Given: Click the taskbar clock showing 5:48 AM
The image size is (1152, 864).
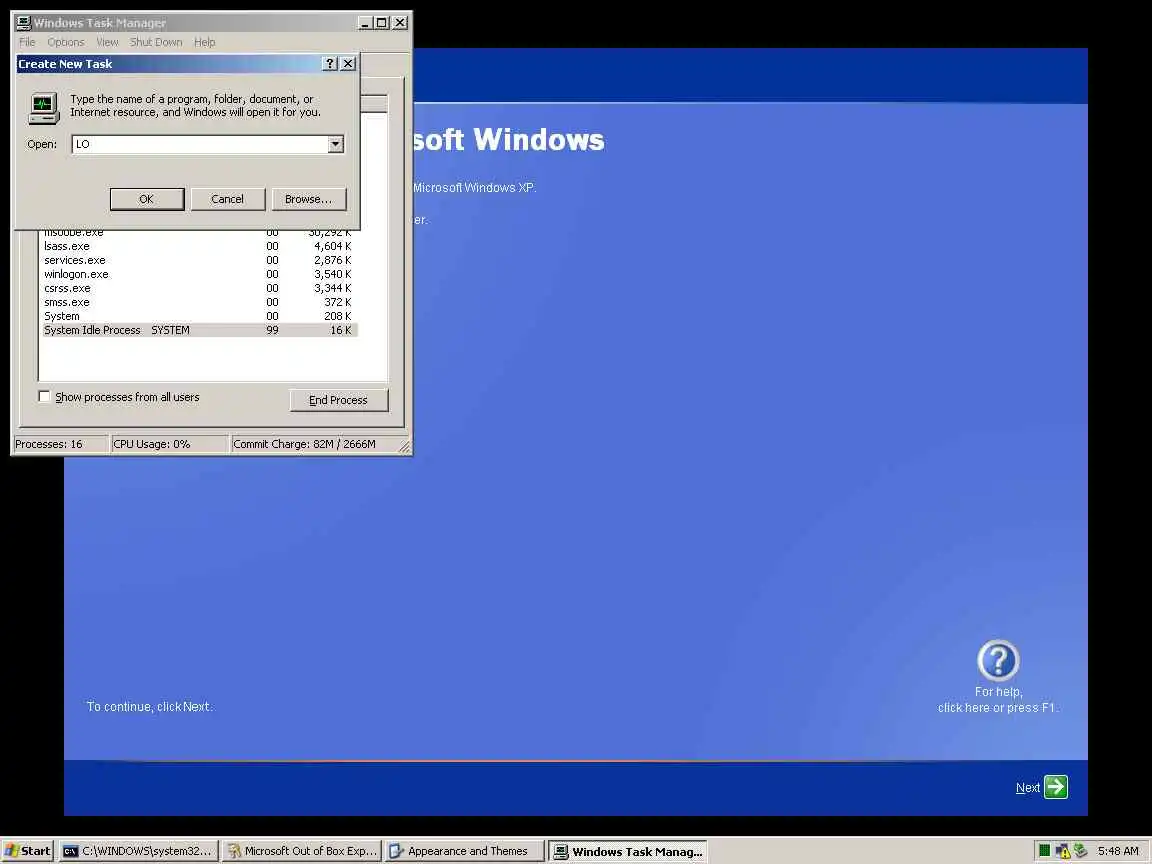Looking at the screenshot, I should [x=1118, y=851].
